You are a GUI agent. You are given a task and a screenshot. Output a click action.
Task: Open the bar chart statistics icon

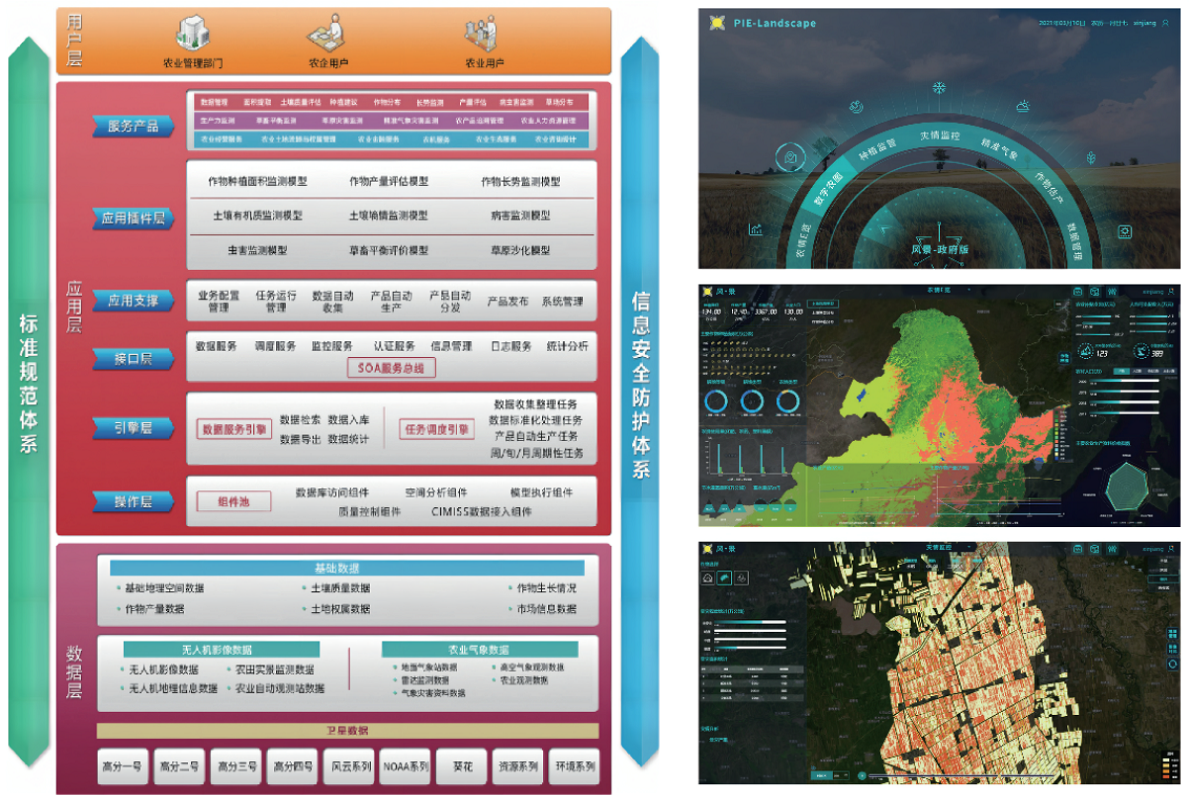click(x=756, y=230)
